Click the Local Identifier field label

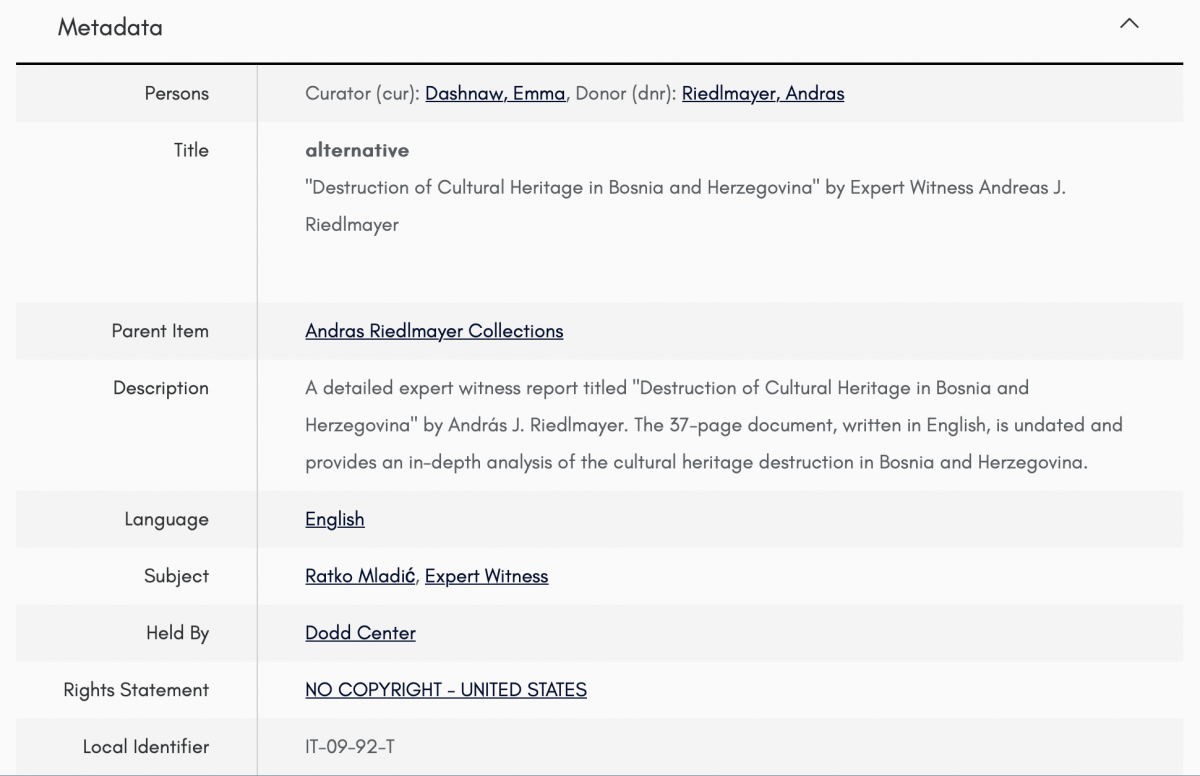(x=146, y=747)
